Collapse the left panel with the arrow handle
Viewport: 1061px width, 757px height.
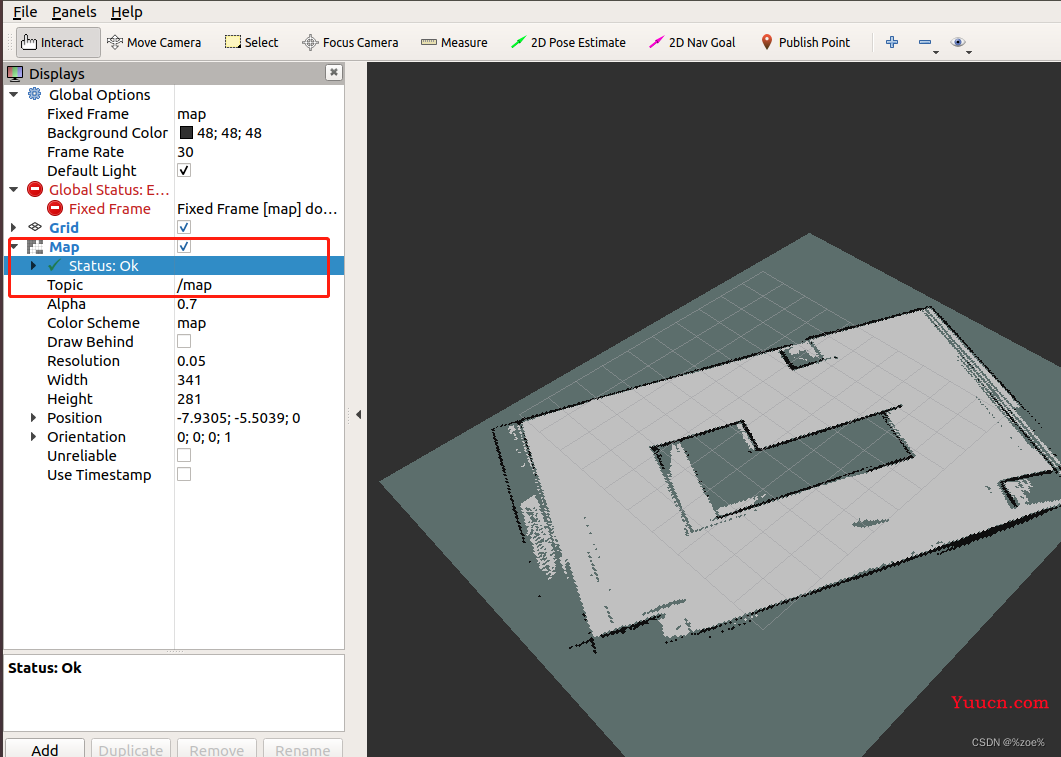(358, 414)
